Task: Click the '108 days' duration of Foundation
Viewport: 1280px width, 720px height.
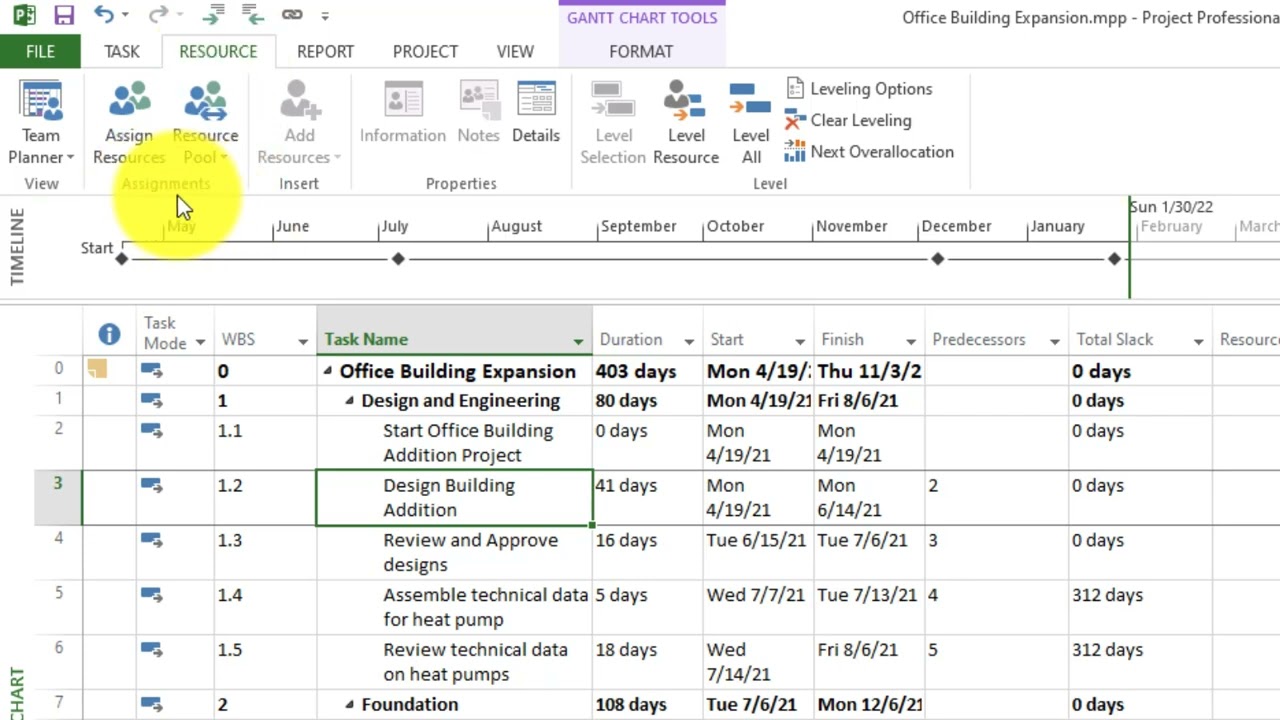Action: (x=648, y=704)
